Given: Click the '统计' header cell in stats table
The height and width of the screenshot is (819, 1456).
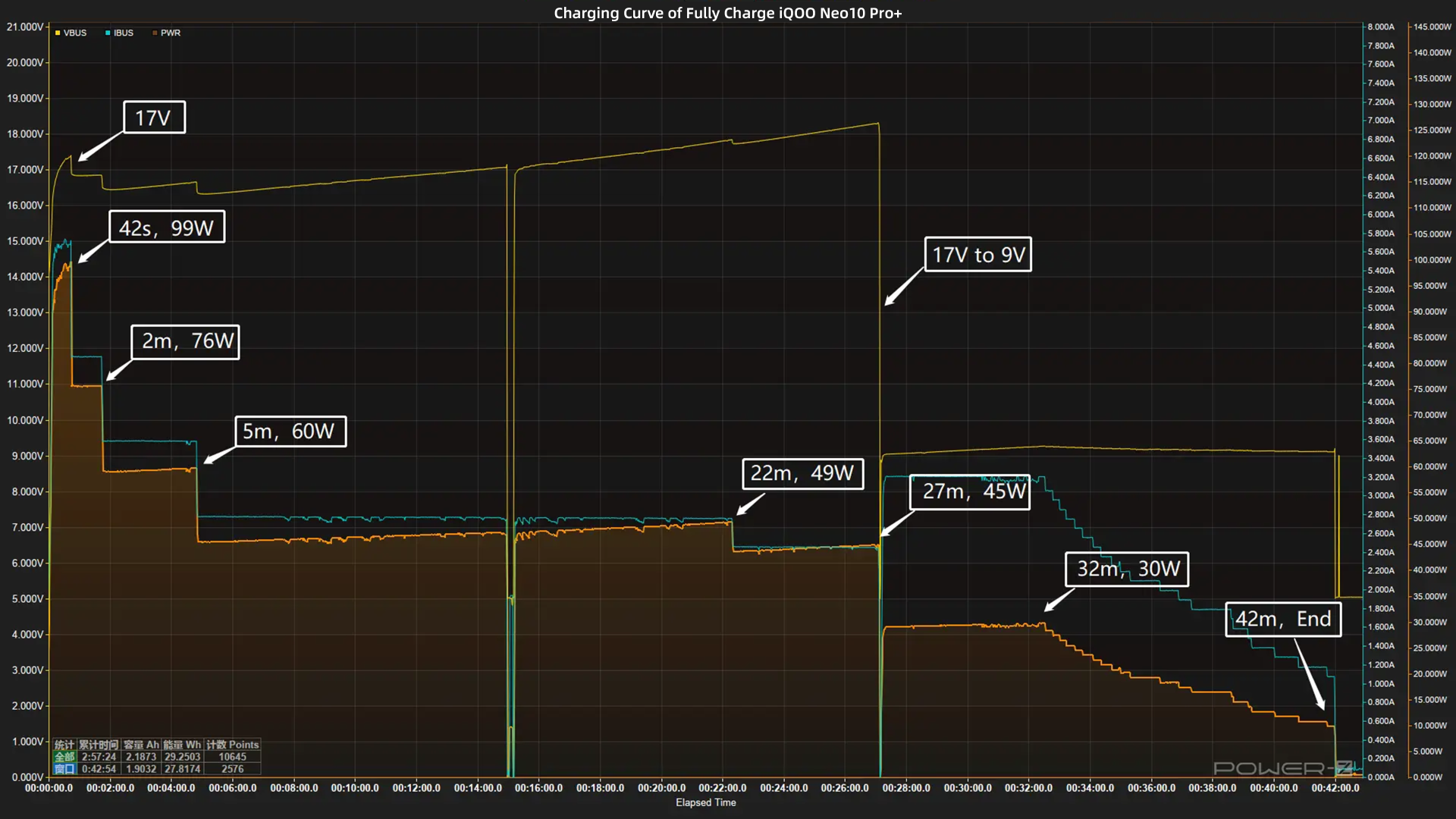Looking at the screenshot, I should click(x=64, y=745).
